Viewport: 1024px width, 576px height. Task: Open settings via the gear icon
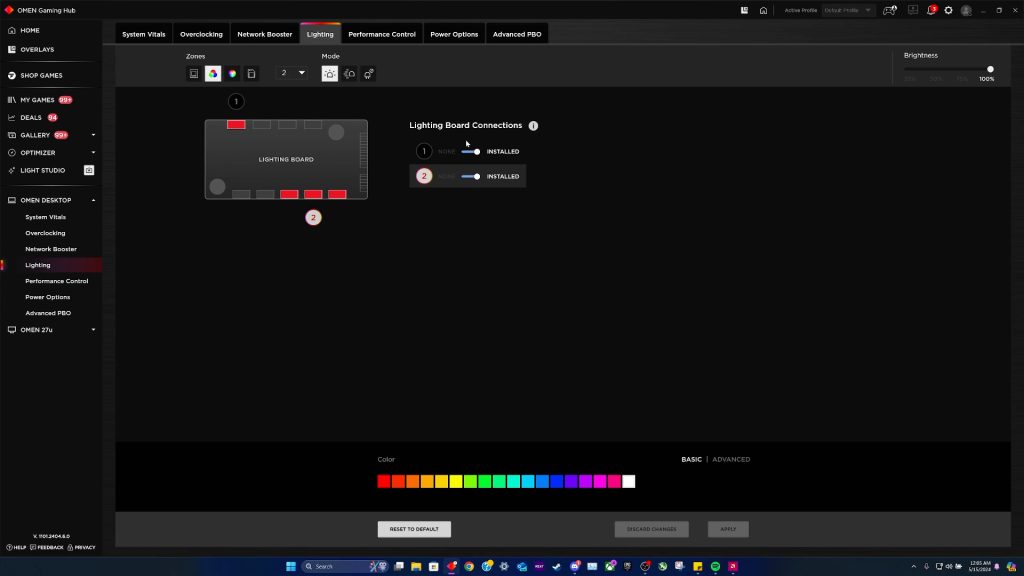pyautogui.click(x=948, y=10)
